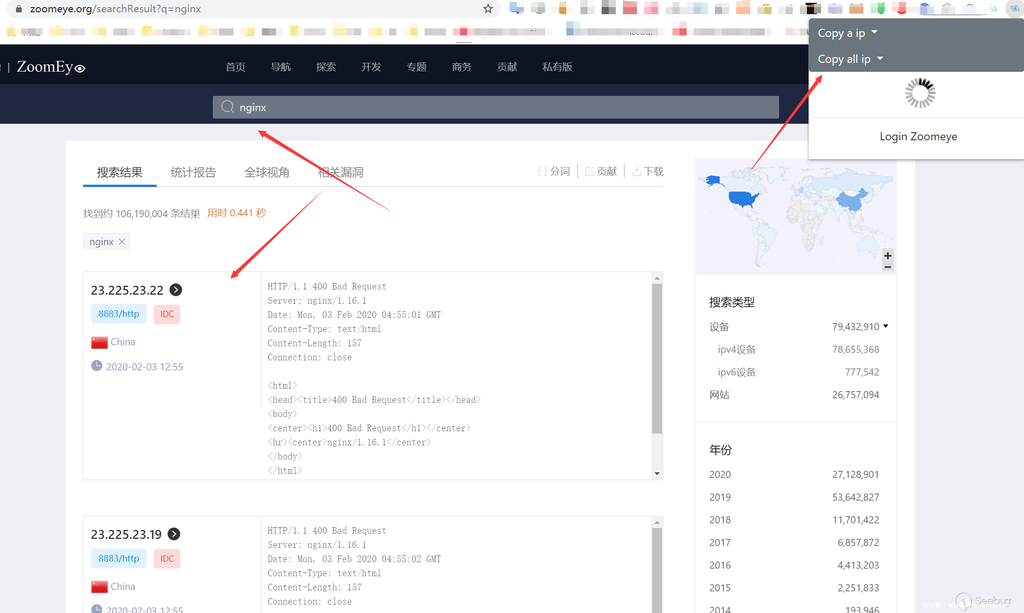This screenshot has height=613, width=1024.
Task: Click the arrow icon next to 23.225.23.22
Action: [x=176, y=290]
